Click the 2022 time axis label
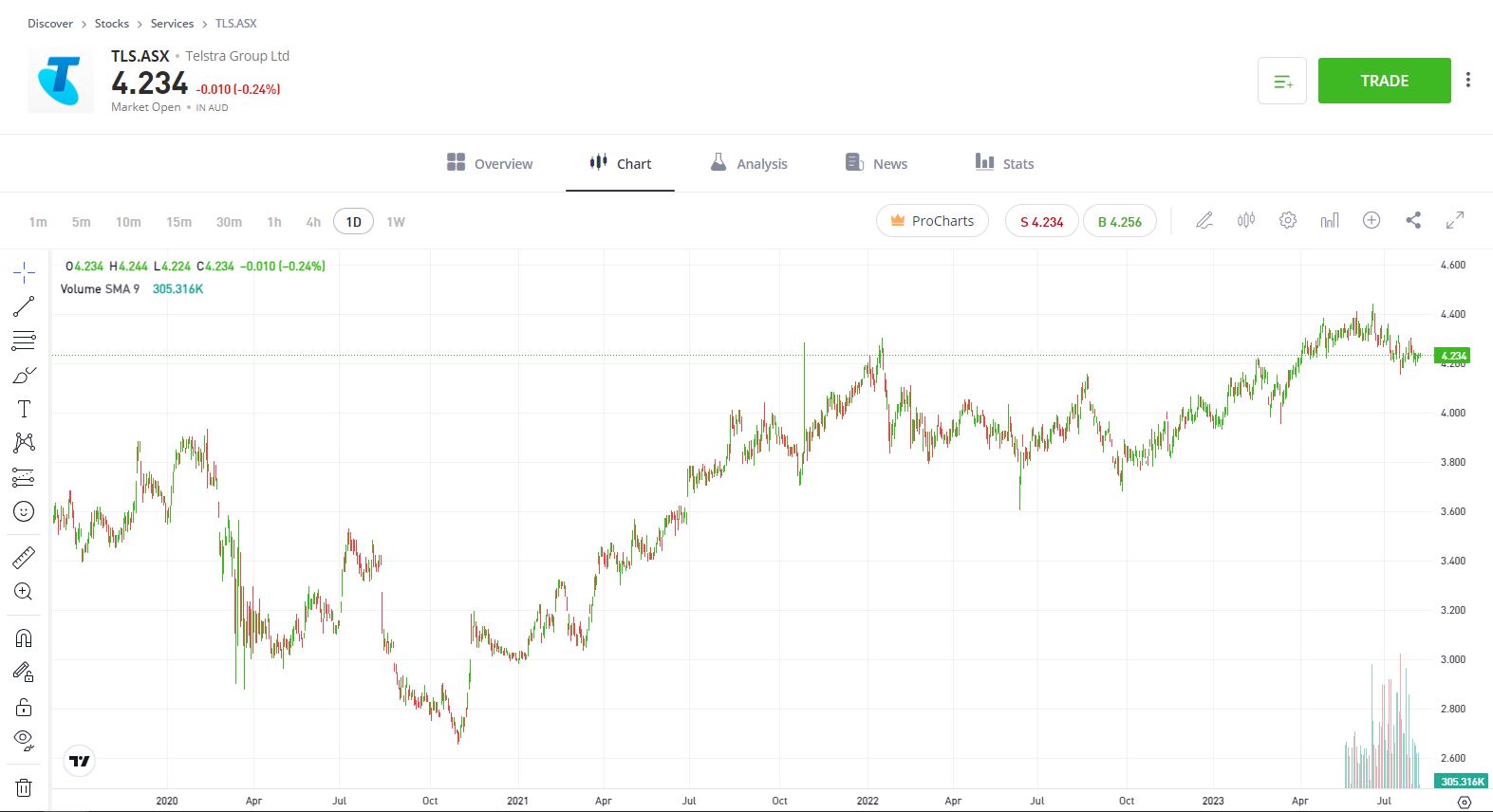 868,801
